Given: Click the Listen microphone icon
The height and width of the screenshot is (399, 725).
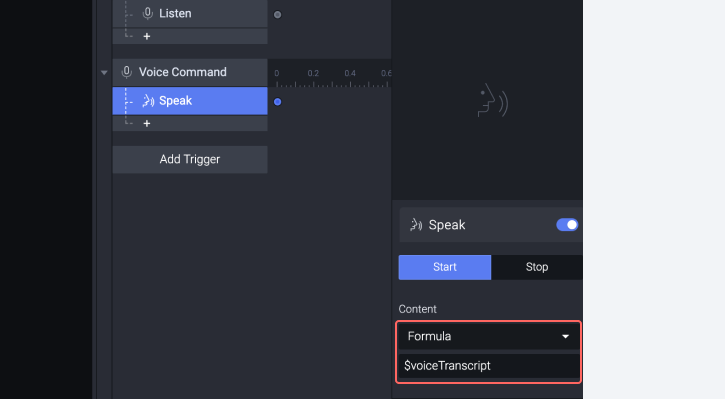Looking at the screenshot, I should tap(147, 13).
